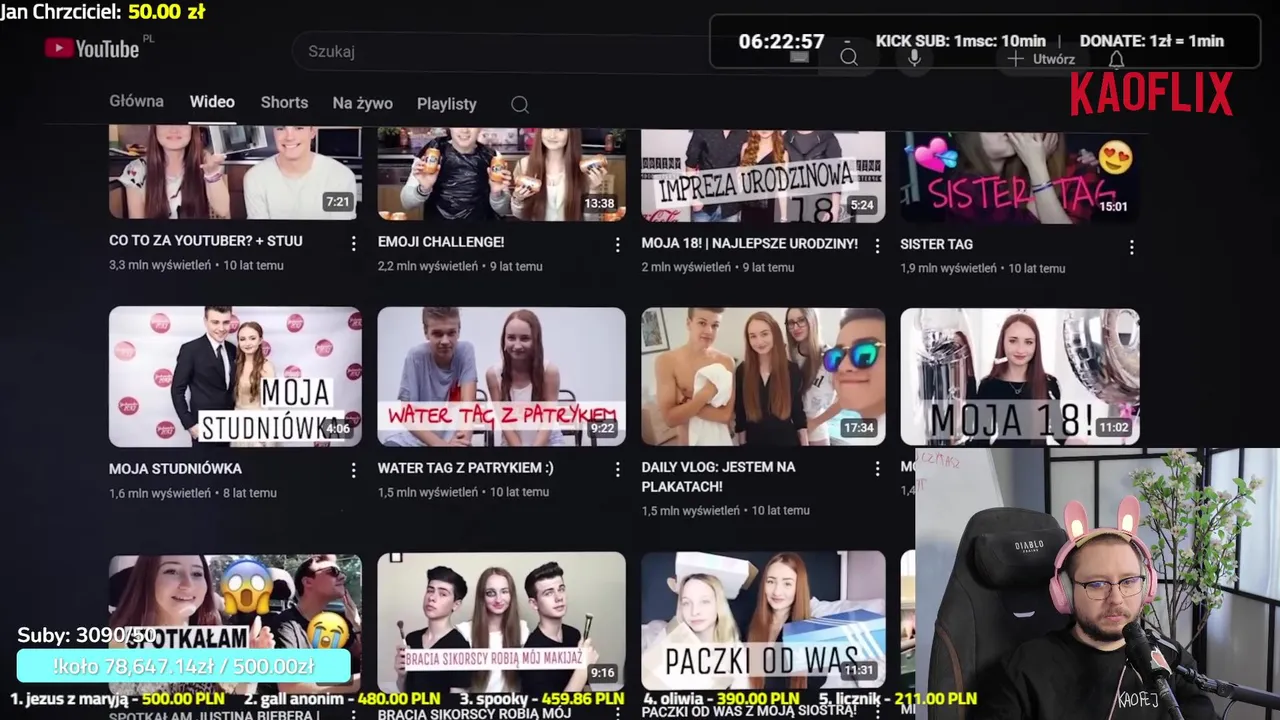This screenshot has width=1280, height=720.
Task: Click 3,3 mln wyświetleń metadata text
Action: (x=160, y=265)
